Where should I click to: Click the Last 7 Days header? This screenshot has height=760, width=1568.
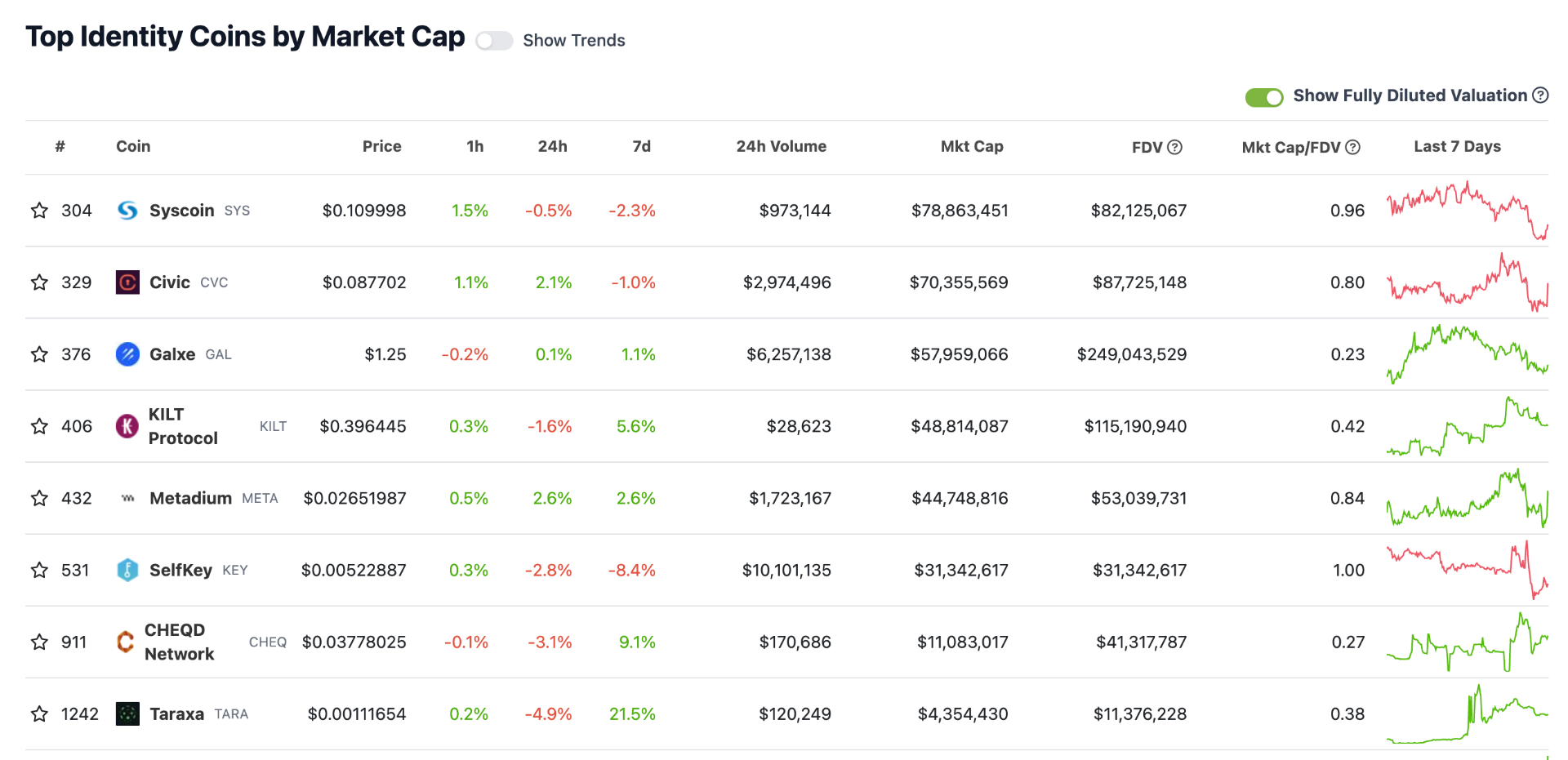coord(1458,146)
